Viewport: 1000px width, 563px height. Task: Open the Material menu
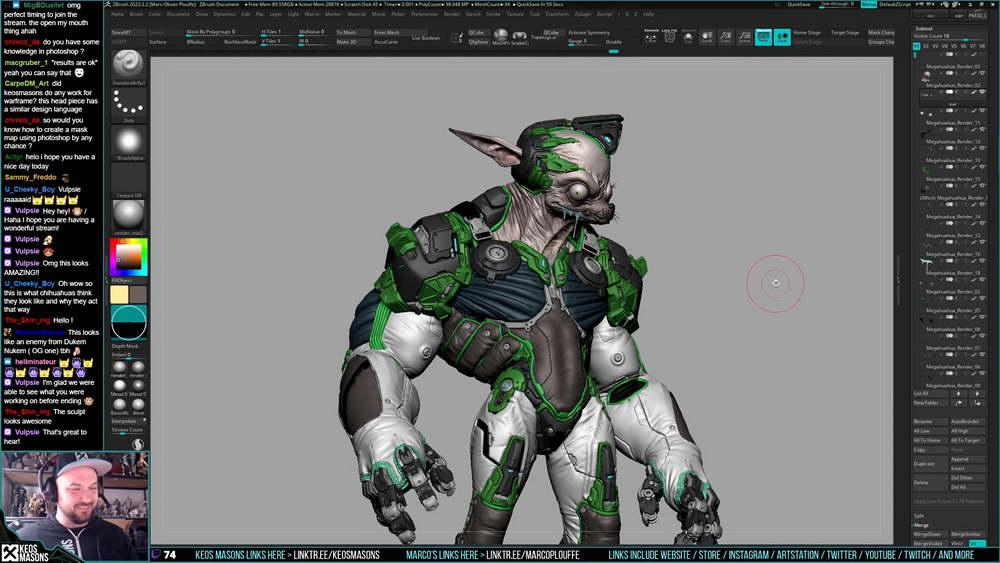click(x=357, y=14)
